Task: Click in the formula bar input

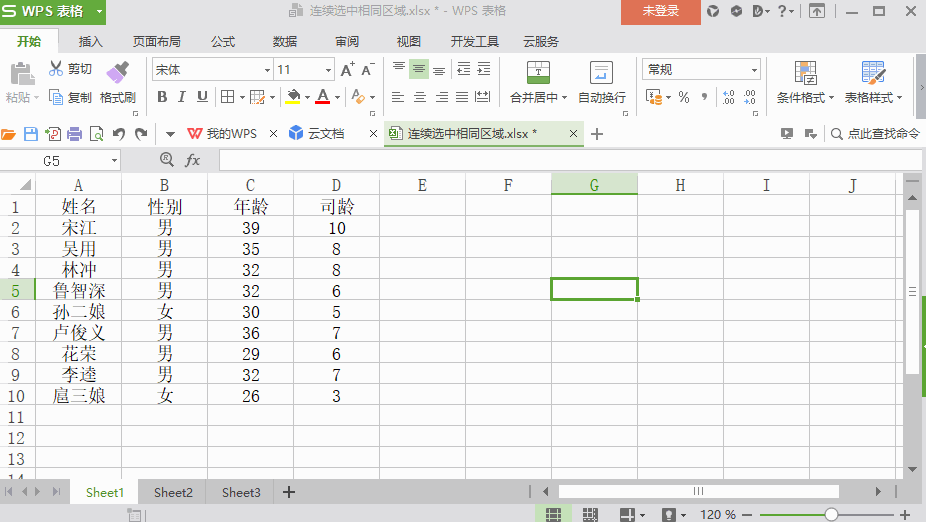Action: point(569,160)
